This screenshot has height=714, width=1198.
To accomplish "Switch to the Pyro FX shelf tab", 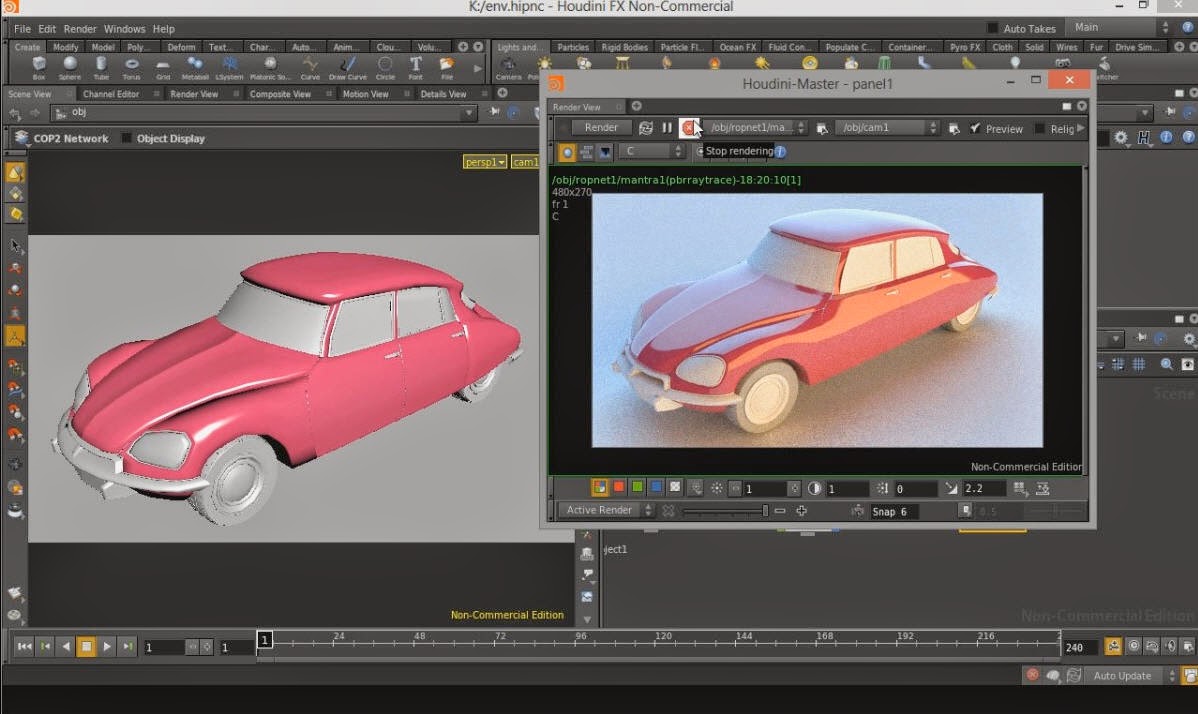I will 966,46.
